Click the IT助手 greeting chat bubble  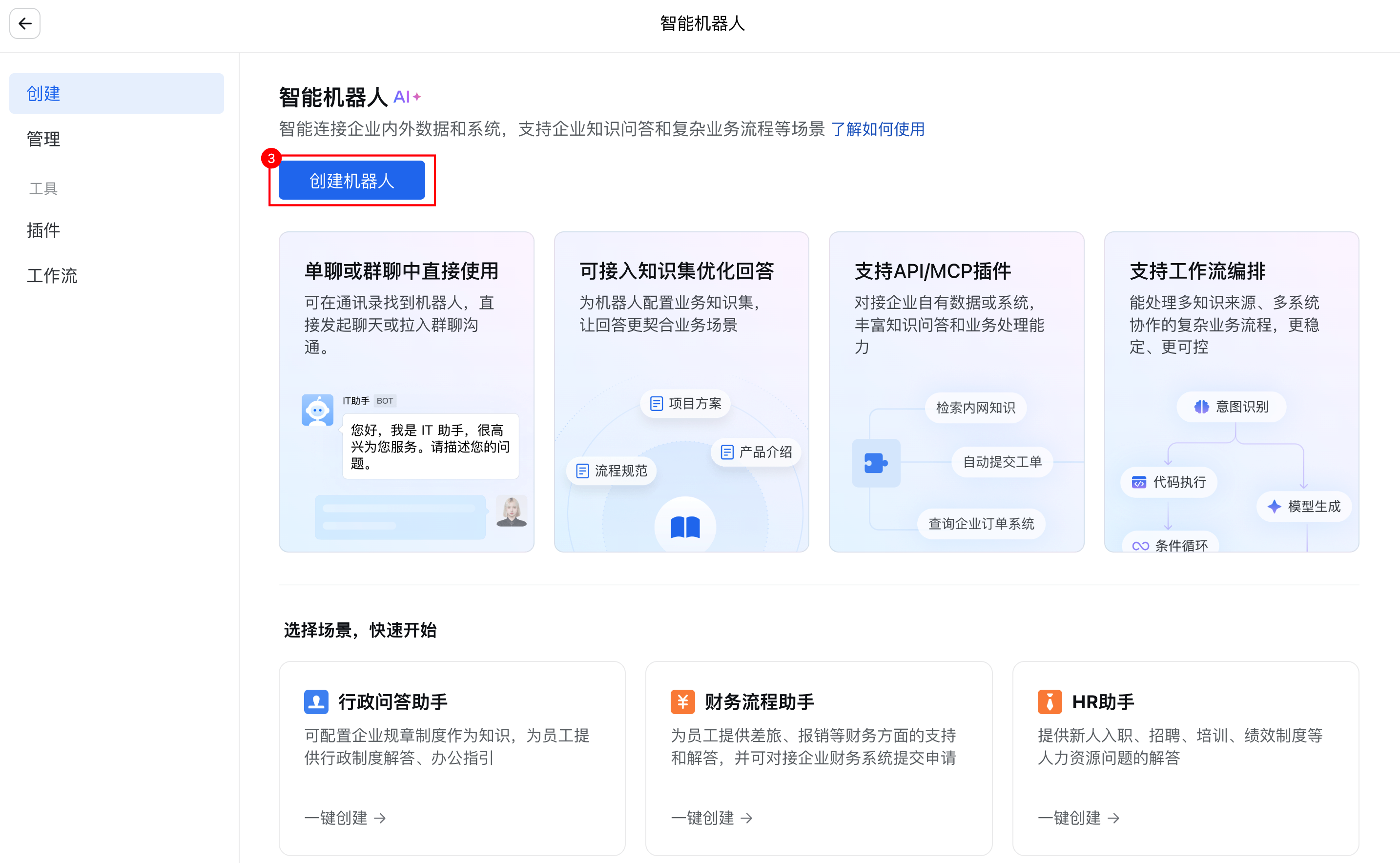coord(431,446)
